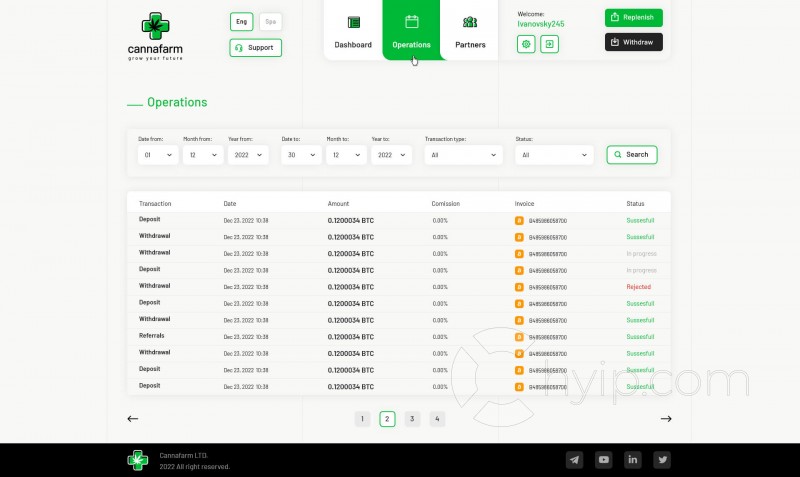The width and height of the screenshot is (800, 477).
Task: Expand the Month from dropdown
Action: [203, 155]
